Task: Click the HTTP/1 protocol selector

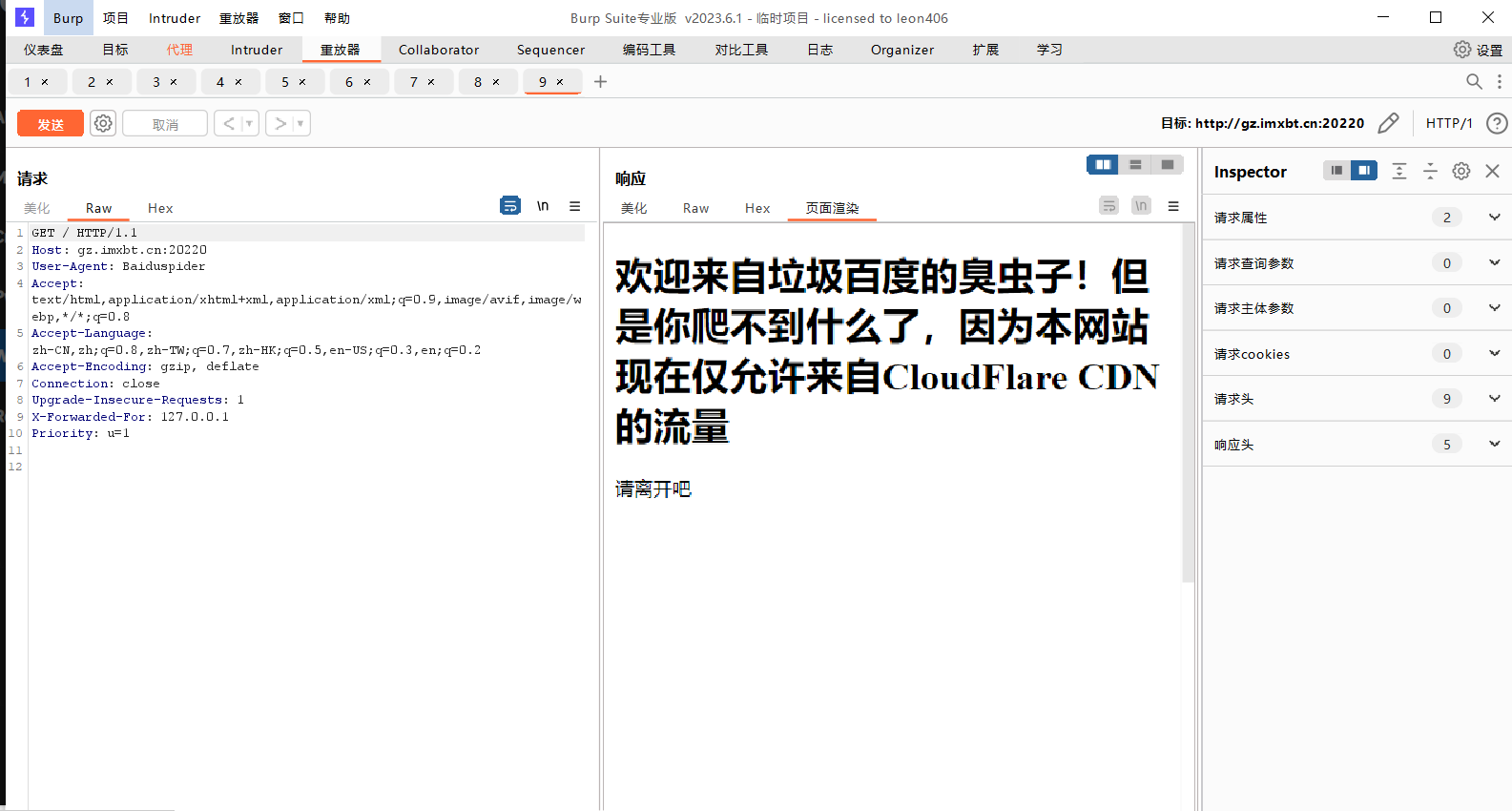Action: point(1448,123)
